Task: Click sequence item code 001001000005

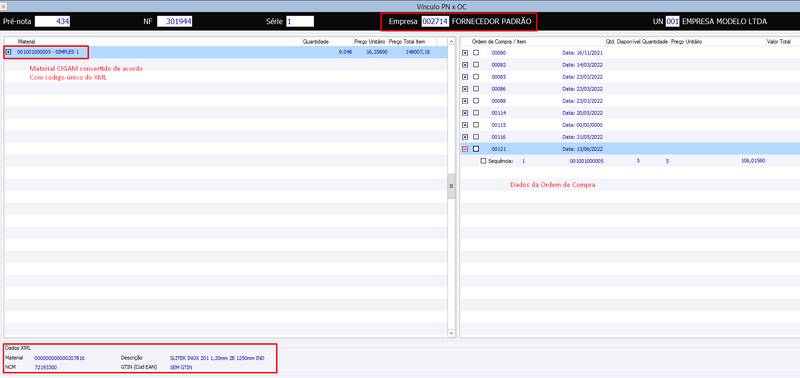Action: click(587, 161)
